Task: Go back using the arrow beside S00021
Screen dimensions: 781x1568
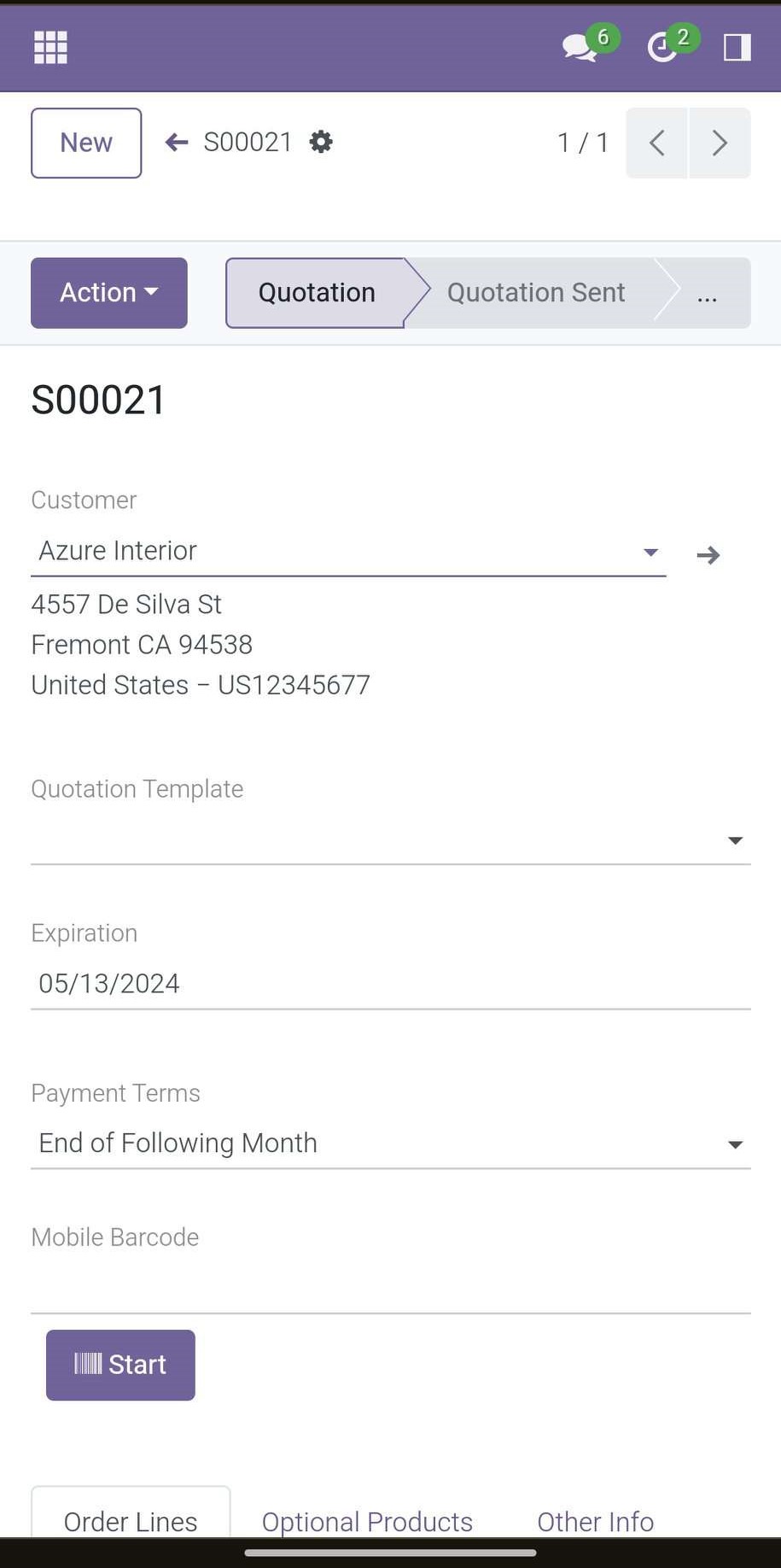Action: tap(177, 142)
